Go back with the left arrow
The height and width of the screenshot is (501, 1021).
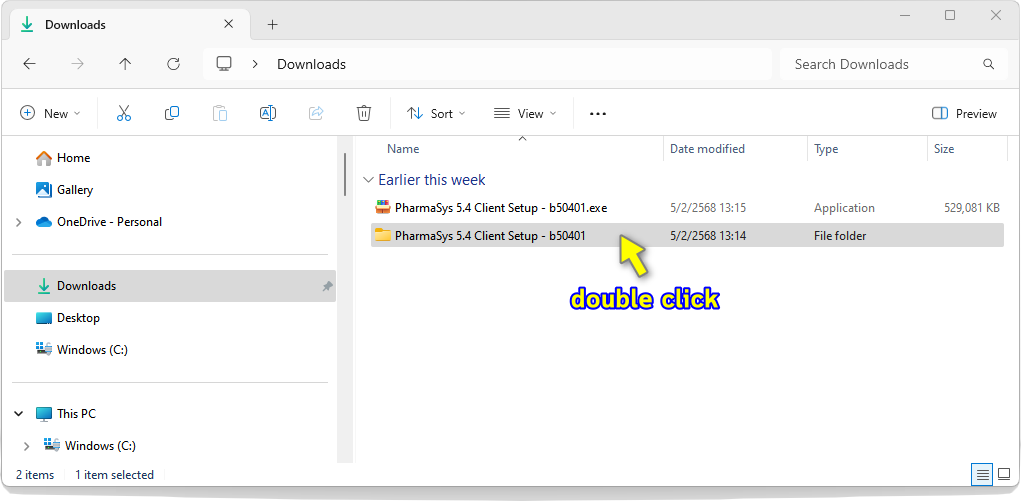[29, 64]
